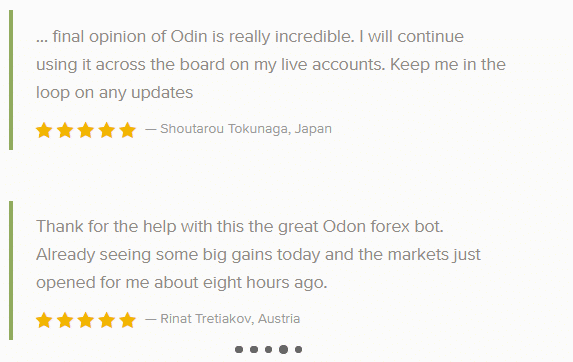Click second star in Shoutarou Tokunaga's rating
The height and width of the screenshot is (362, 573).
coord(65,130)
